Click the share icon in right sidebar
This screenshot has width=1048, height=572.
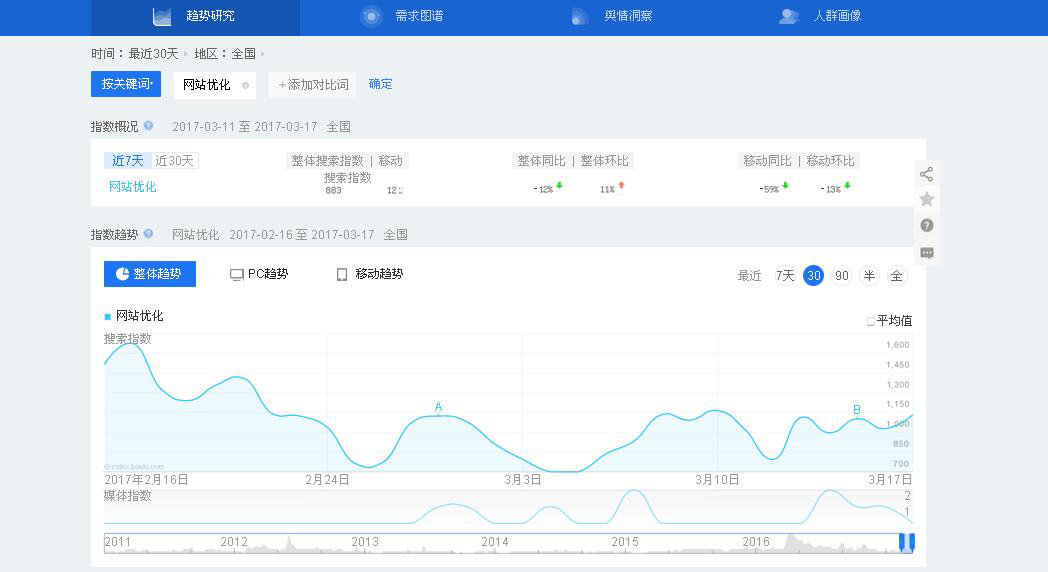926,174
